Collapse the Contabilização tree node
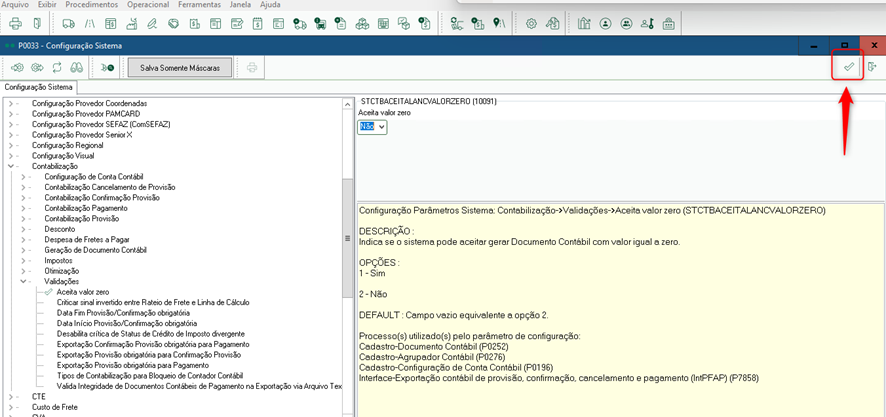886x417 pixels. point(11,166)
